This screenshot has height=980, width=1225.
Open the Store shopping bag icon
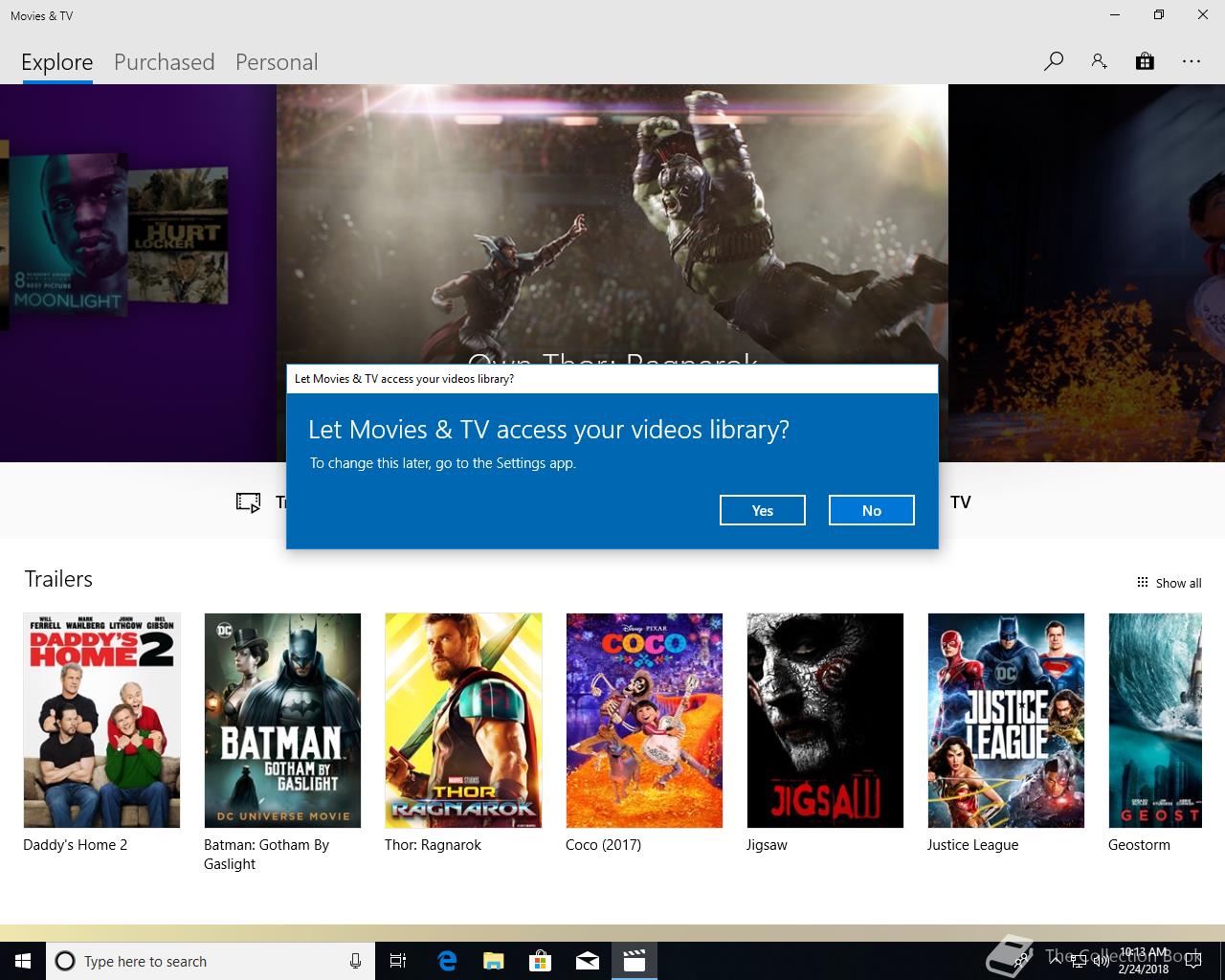click(1145, 61)
